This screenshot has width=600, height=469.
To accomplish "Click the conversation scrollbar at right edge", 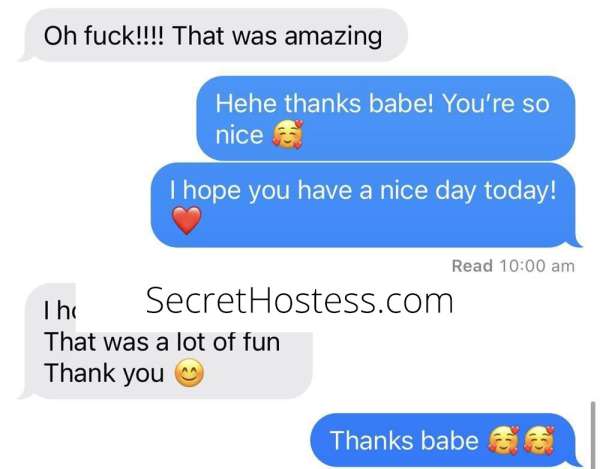I will pos(592,435).
